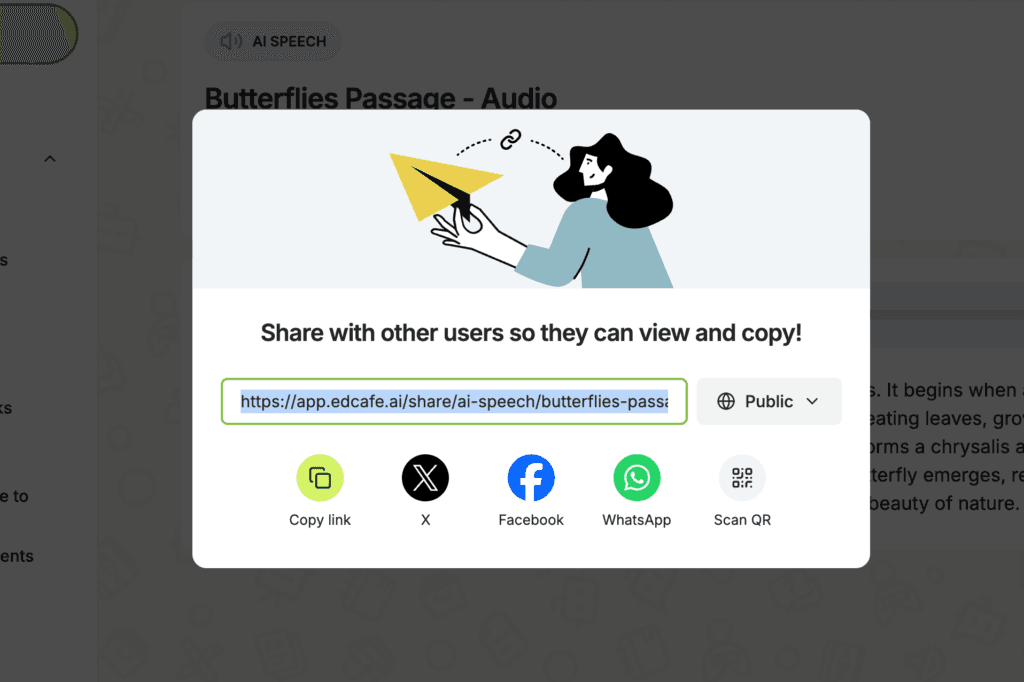
Task: Open the Scan QR code icon
Action: coord(743,478)
